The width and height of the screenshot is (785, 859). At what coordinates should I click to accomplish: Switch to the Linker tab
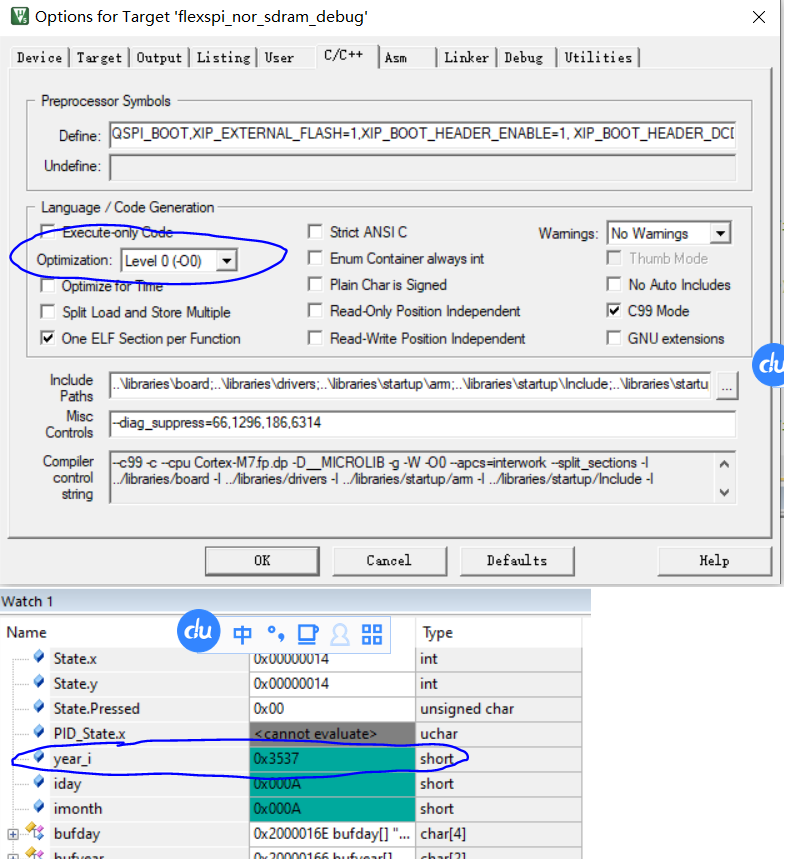(x=466, y=58)
